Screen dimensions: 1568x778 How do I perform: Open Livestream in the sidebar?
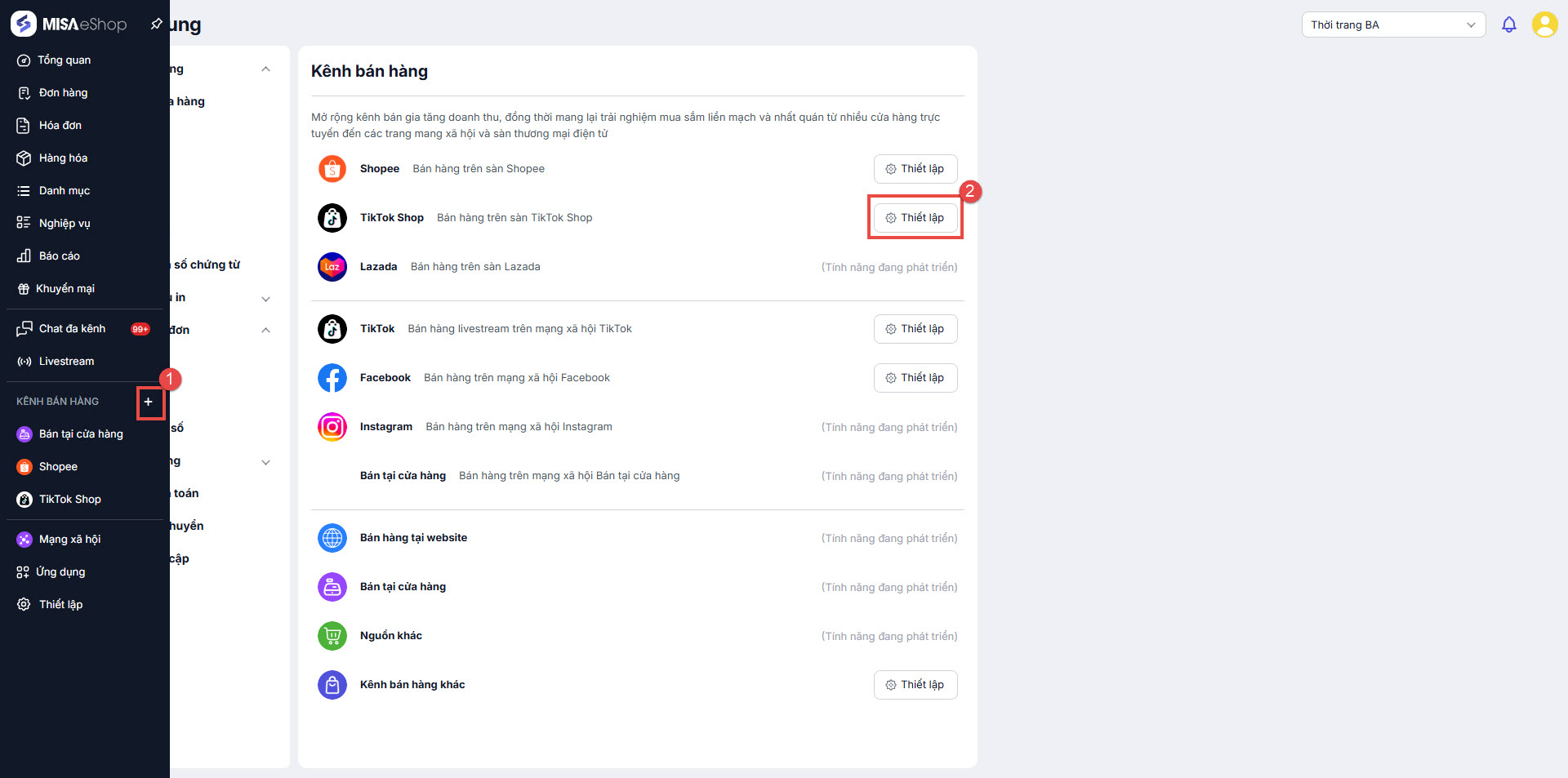point(66,362)
